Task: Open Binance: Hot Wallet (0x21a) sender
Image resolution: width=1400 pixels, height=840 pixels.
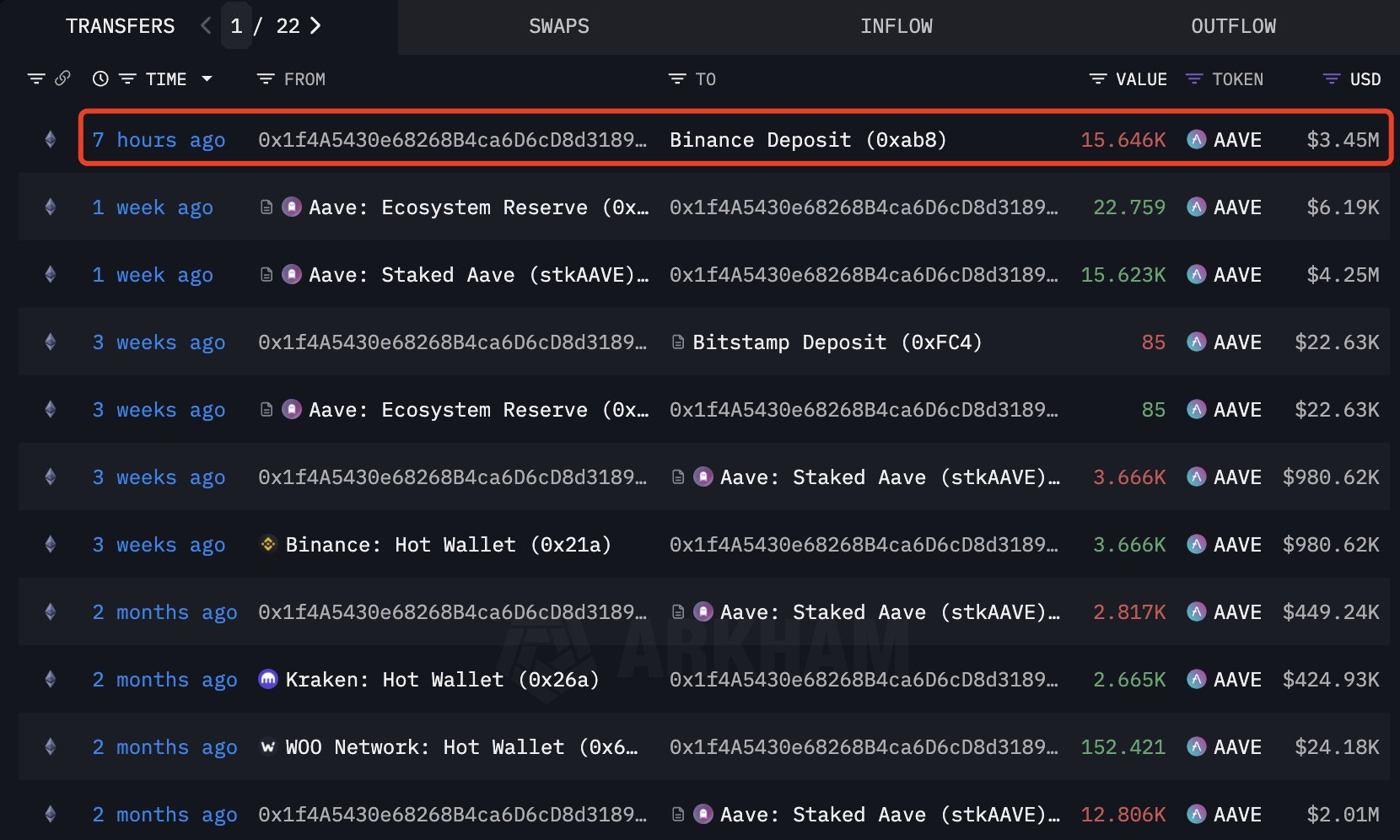Action: coord(449,545)
